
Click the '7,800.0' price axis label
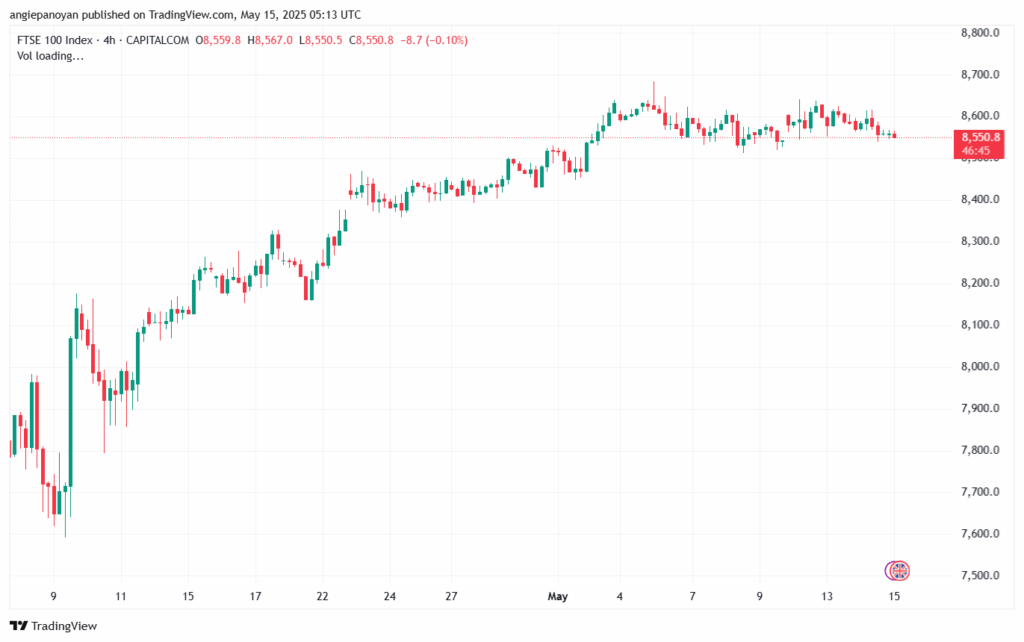point(980,450)
